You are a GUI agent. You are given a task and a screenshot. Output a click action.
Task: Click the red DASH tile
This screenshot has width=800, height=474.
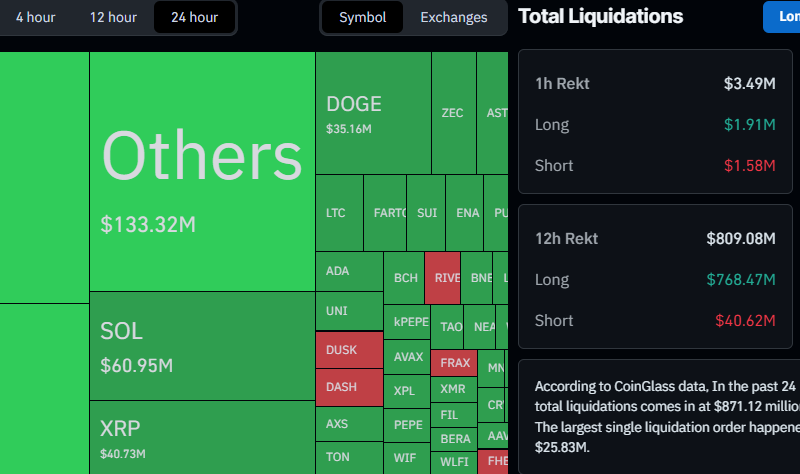tap(348, 387)
